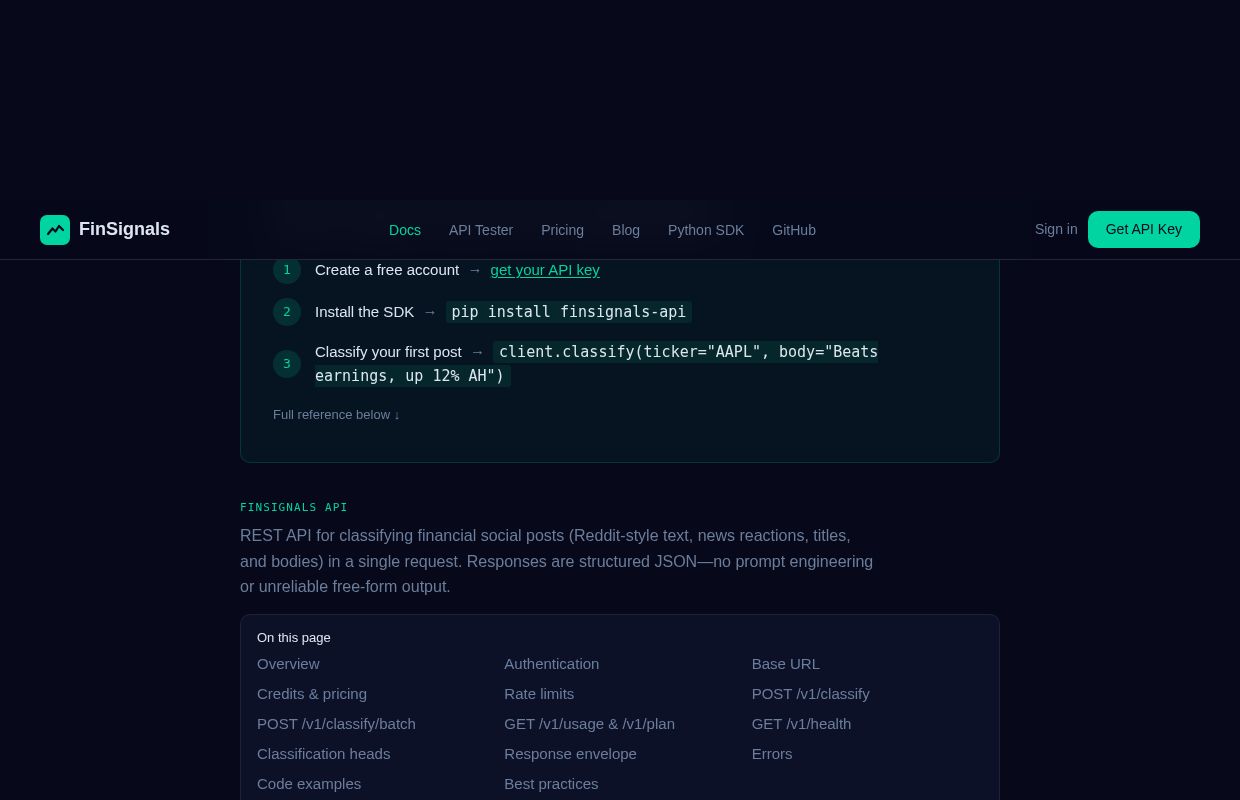Image resolution: width=1240 pixels, height=800 pixels.
Task: Select the pip install finsignals-api code
Action: pos(569,312)
